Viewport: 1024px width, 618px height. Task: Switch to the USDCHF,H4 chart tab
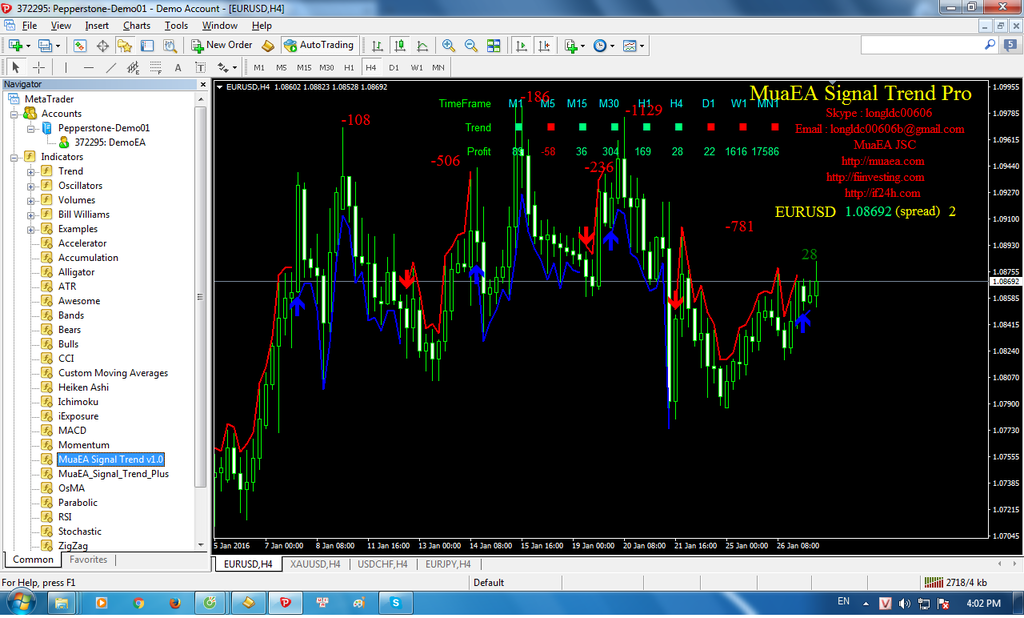[x=382, y=564]
